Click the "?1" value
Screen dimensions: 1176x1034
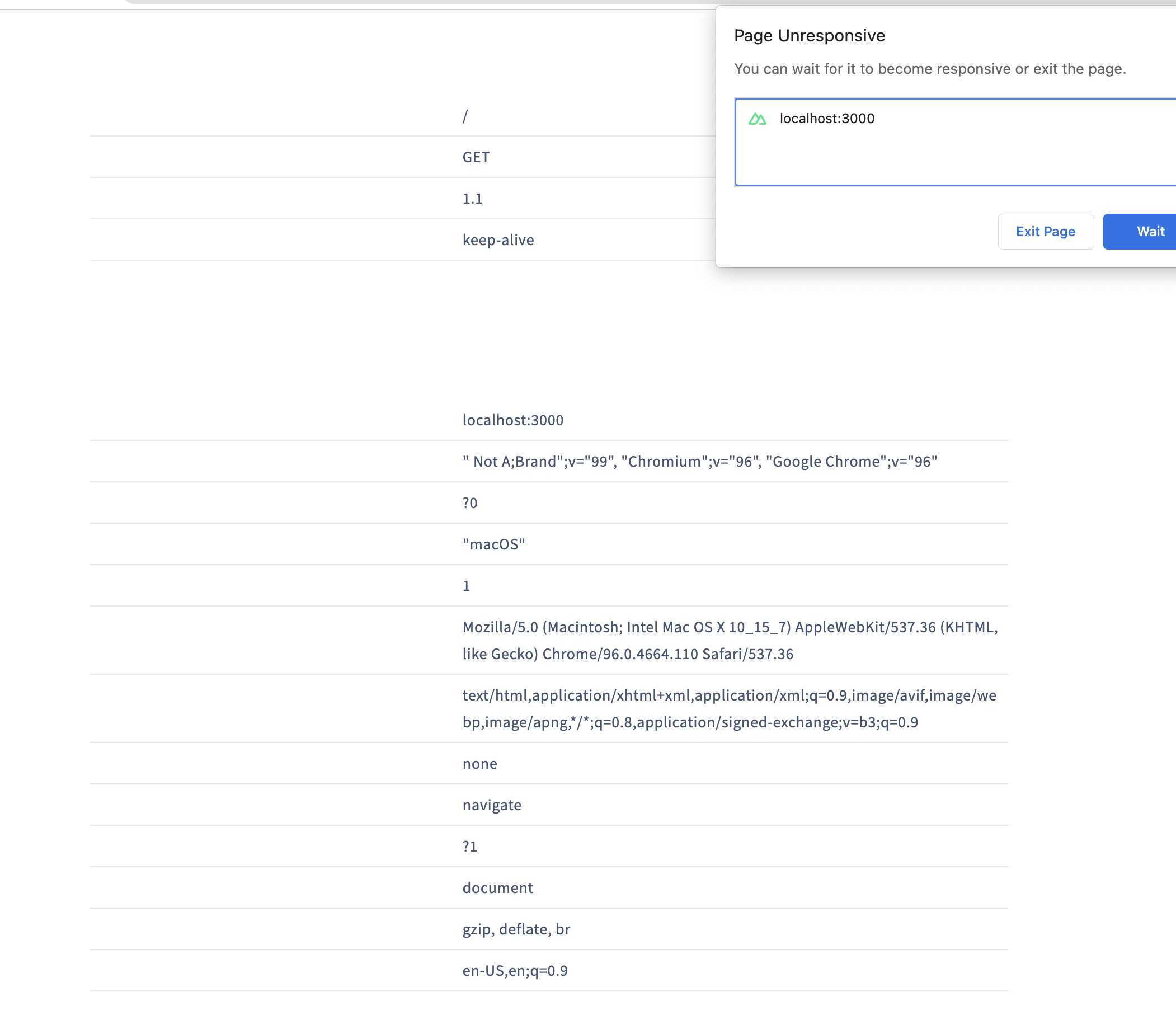click(x=469, y=847)
